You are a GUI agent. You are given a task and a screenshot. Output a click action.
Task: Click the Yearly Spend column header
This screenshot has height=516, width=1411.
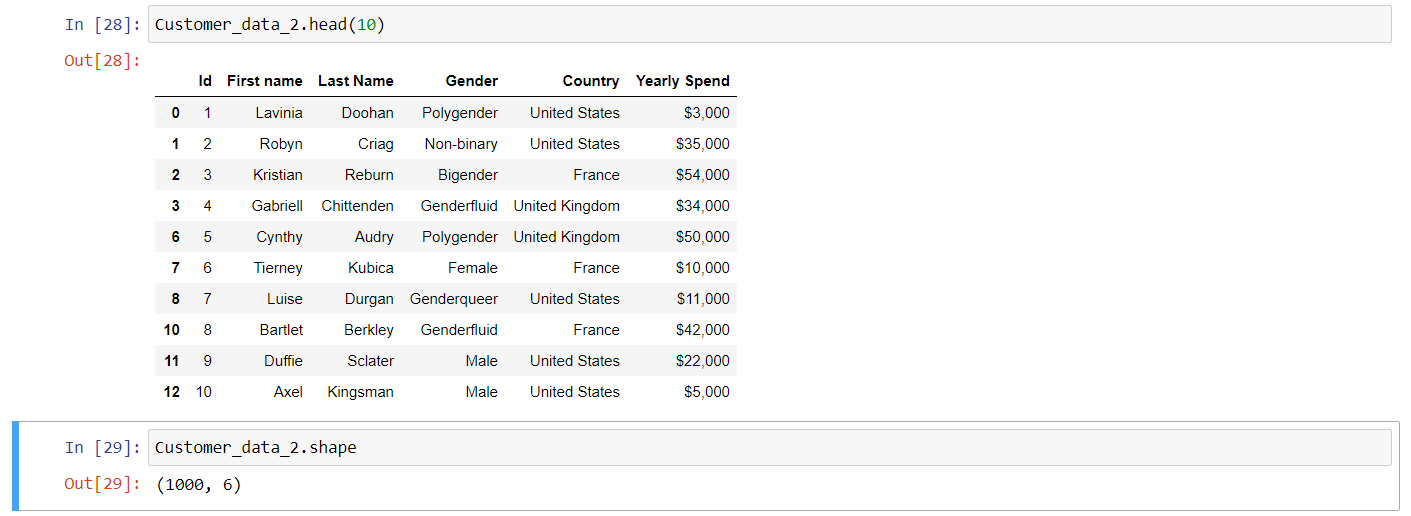[x=683, y=81]
